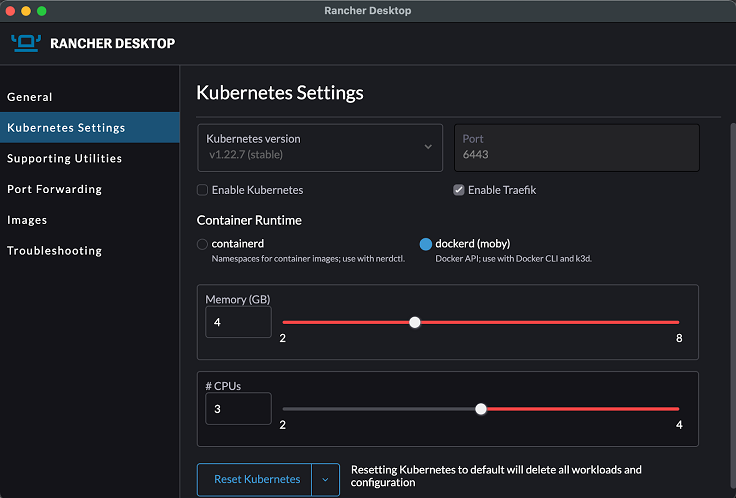This screenshot has width=736, height=498.
Task: Uncheck the Enable Traefik checkbox
Action: coord(459,190)
